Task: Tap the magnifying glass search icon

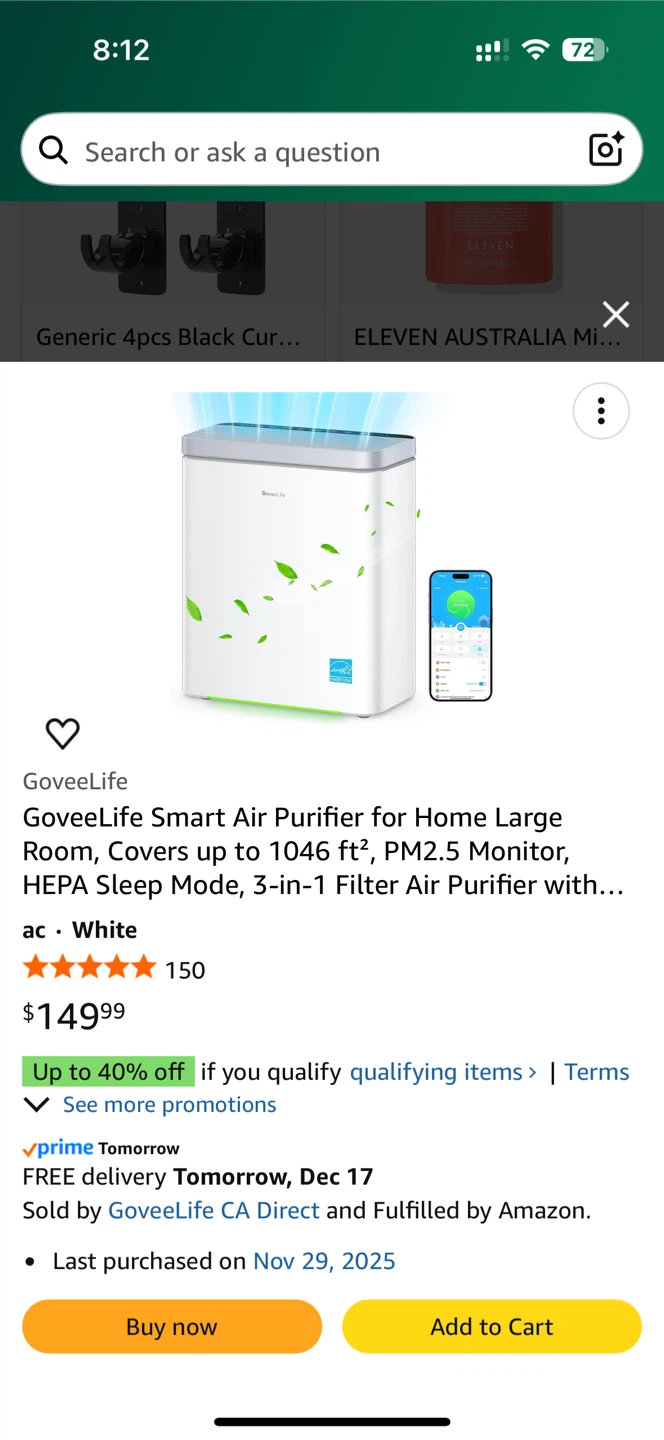Action: [53, 151]
